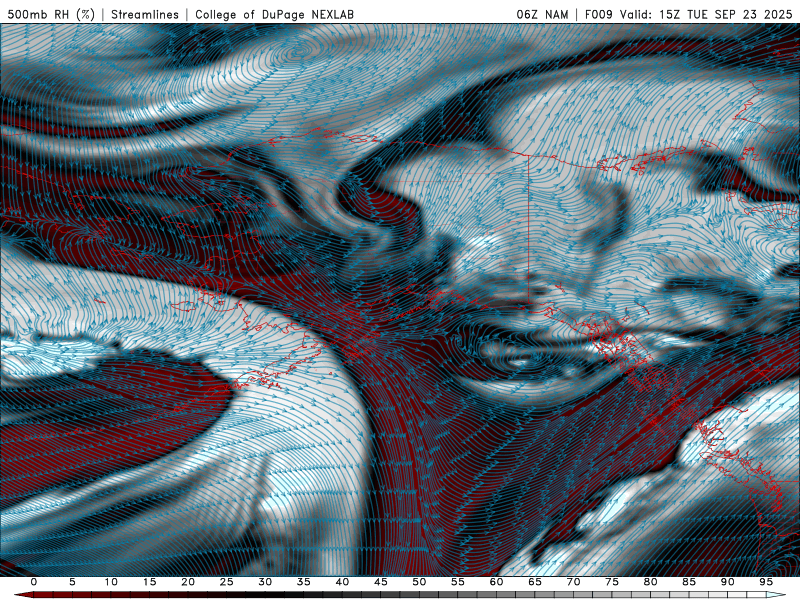Click the "10" label on the color scale
Viewport: 800px width, 600px height.
[111, 582]
